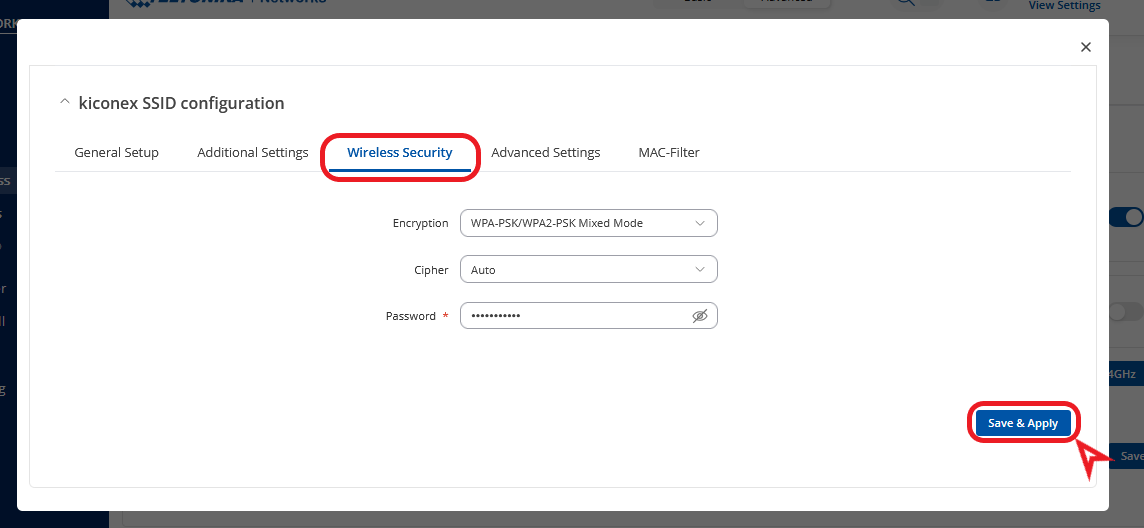1144x528 pixels.
Task: Click the partially hidden 4GHz button
Action: 1124,374
